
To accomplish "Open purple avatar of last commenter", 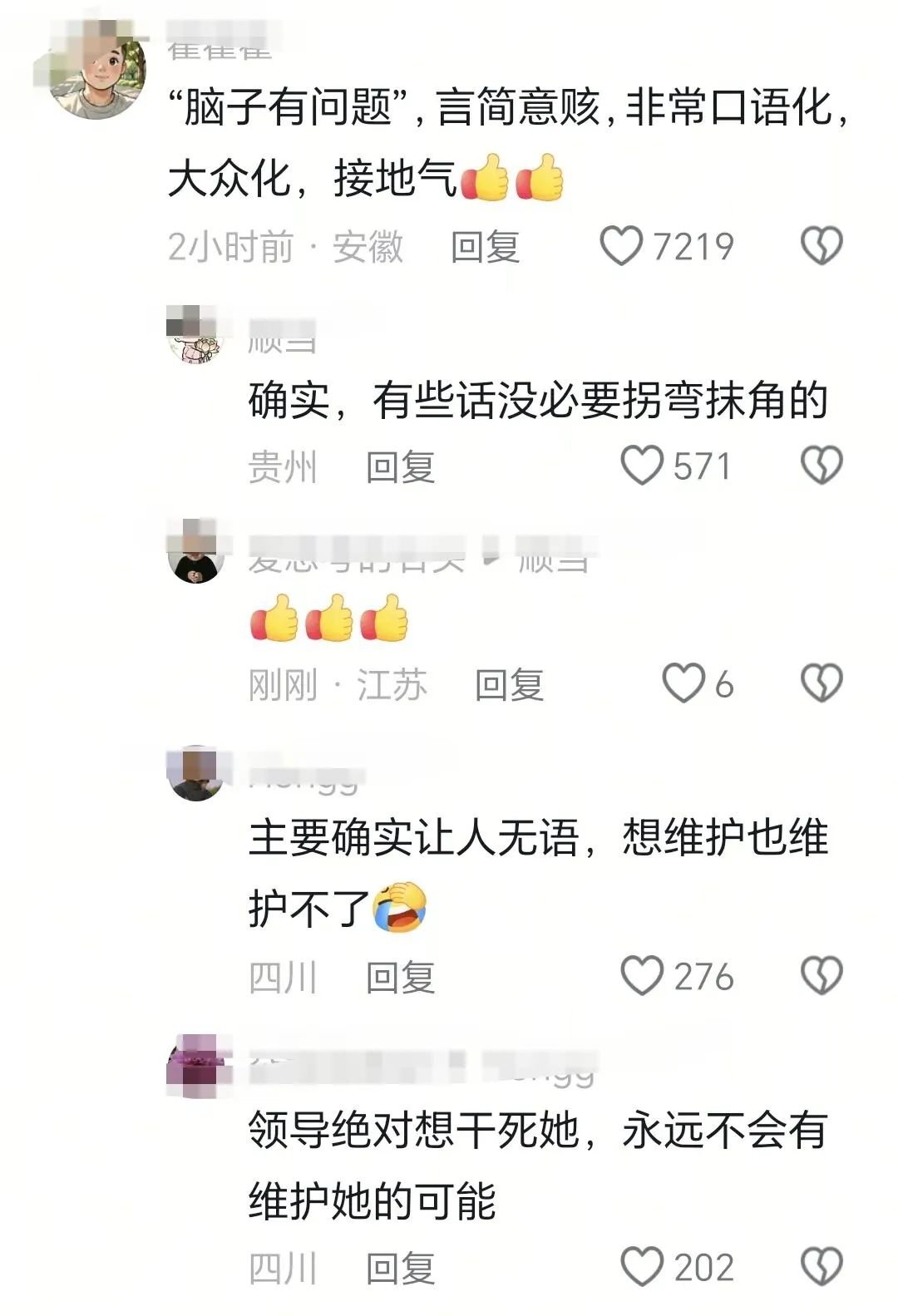I will [196, 1064].
